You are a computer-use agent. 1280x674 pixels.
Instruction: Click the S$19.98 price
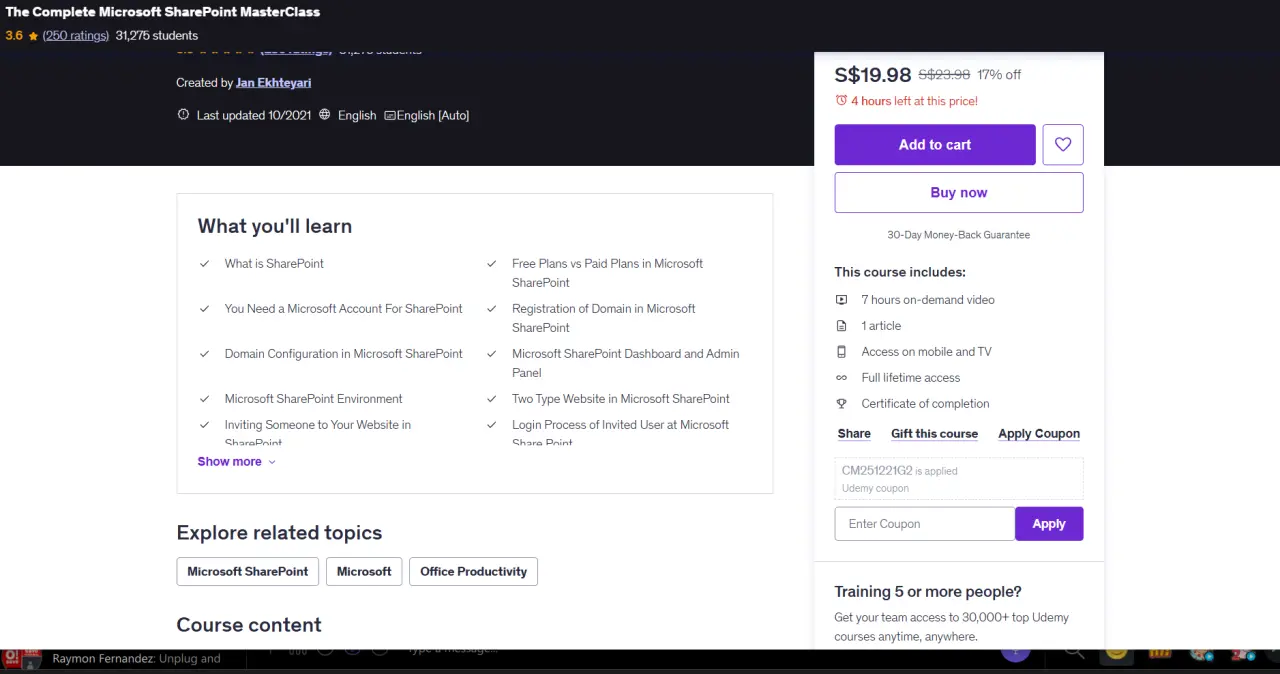pos(873,75)
